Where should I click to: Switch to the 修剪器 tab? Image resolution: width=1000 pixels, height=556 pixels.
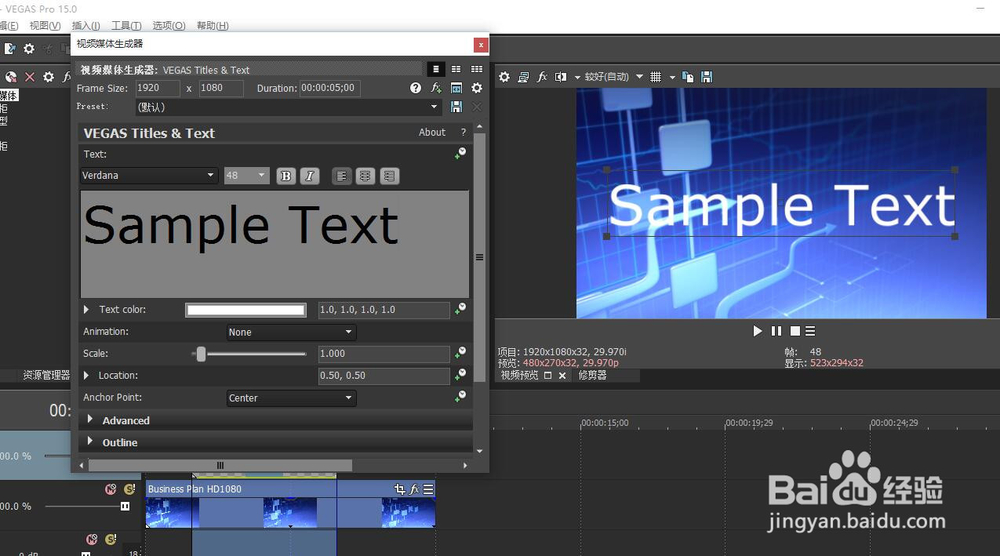592,375
